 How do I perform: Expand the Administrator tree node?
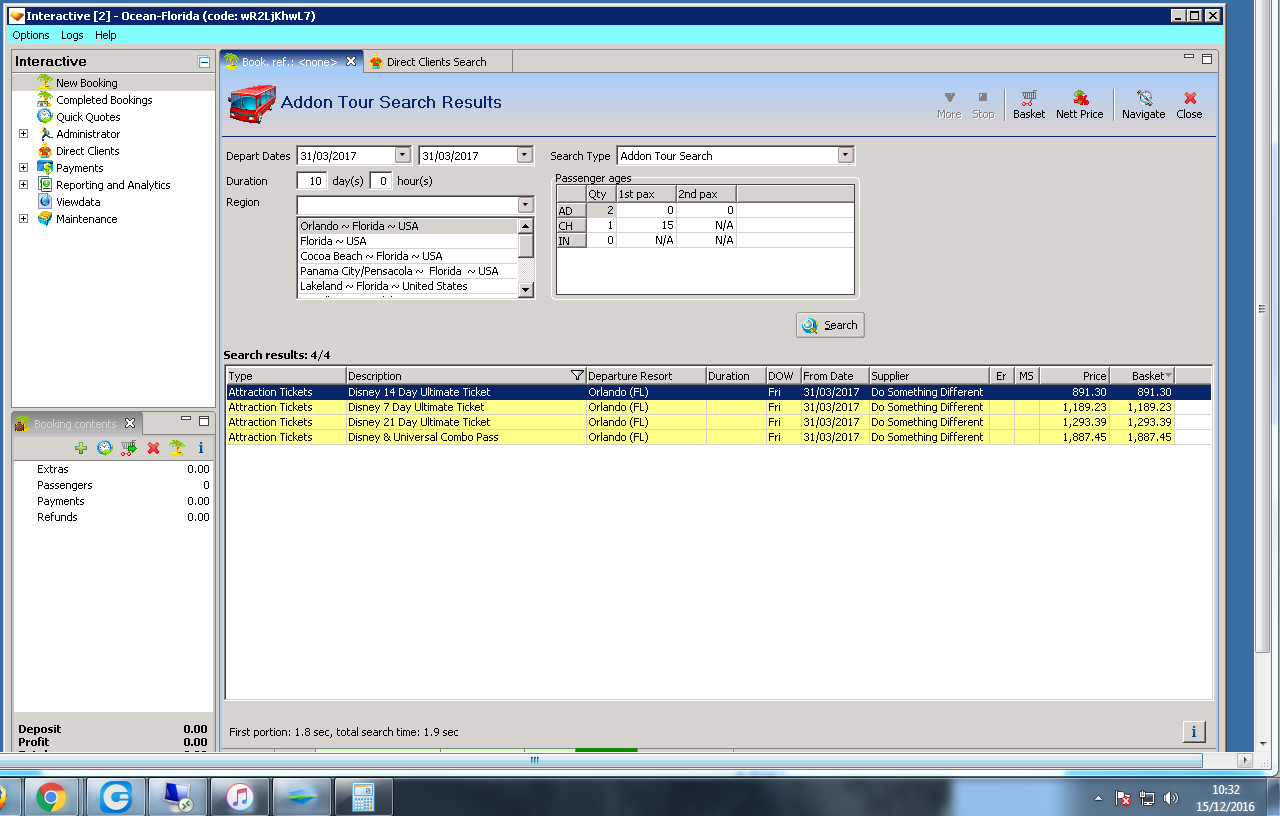tap(23, 134)
